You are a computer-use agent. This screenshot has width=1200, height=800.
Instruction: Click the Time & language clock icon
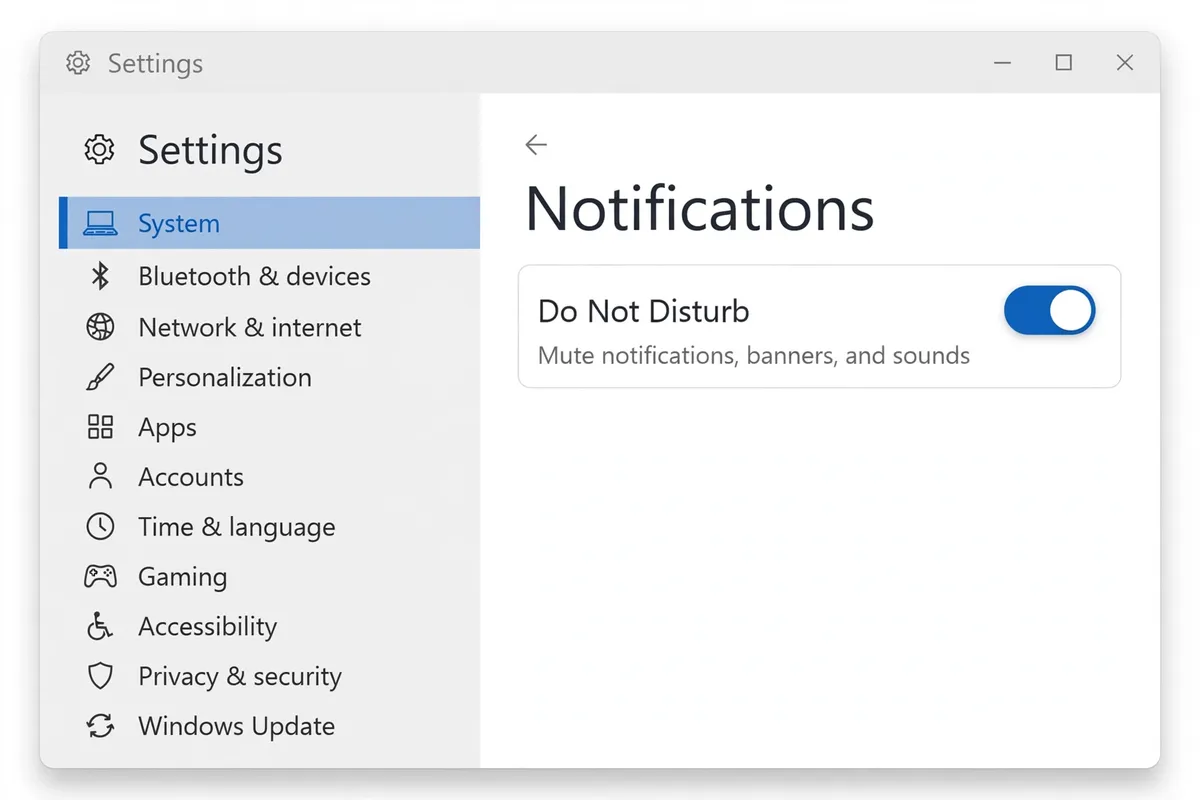[x=100, y=526]
